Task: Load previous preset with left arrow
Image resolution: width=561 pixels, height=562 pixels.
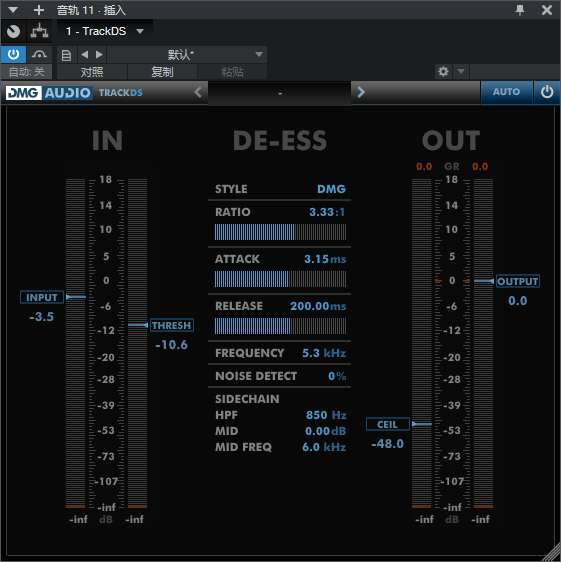Action: coord(85,54)
